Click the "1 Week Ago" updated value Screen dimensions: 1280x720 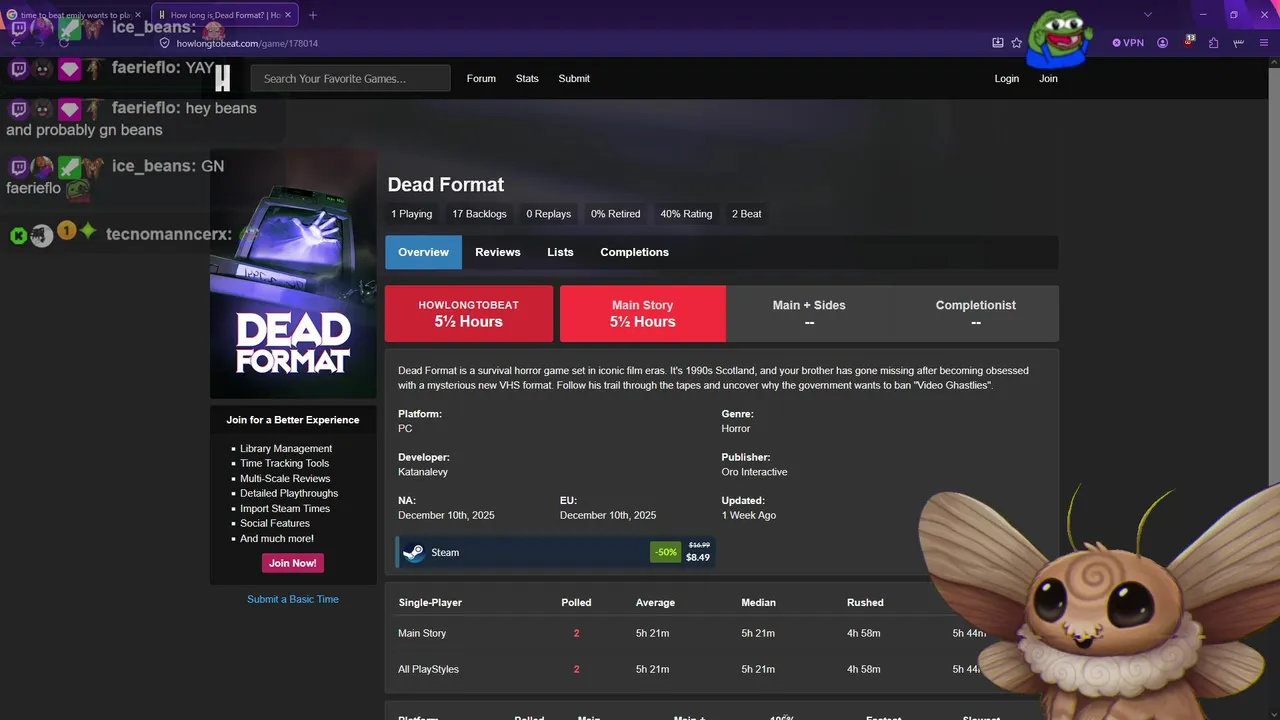pos(749,515)
